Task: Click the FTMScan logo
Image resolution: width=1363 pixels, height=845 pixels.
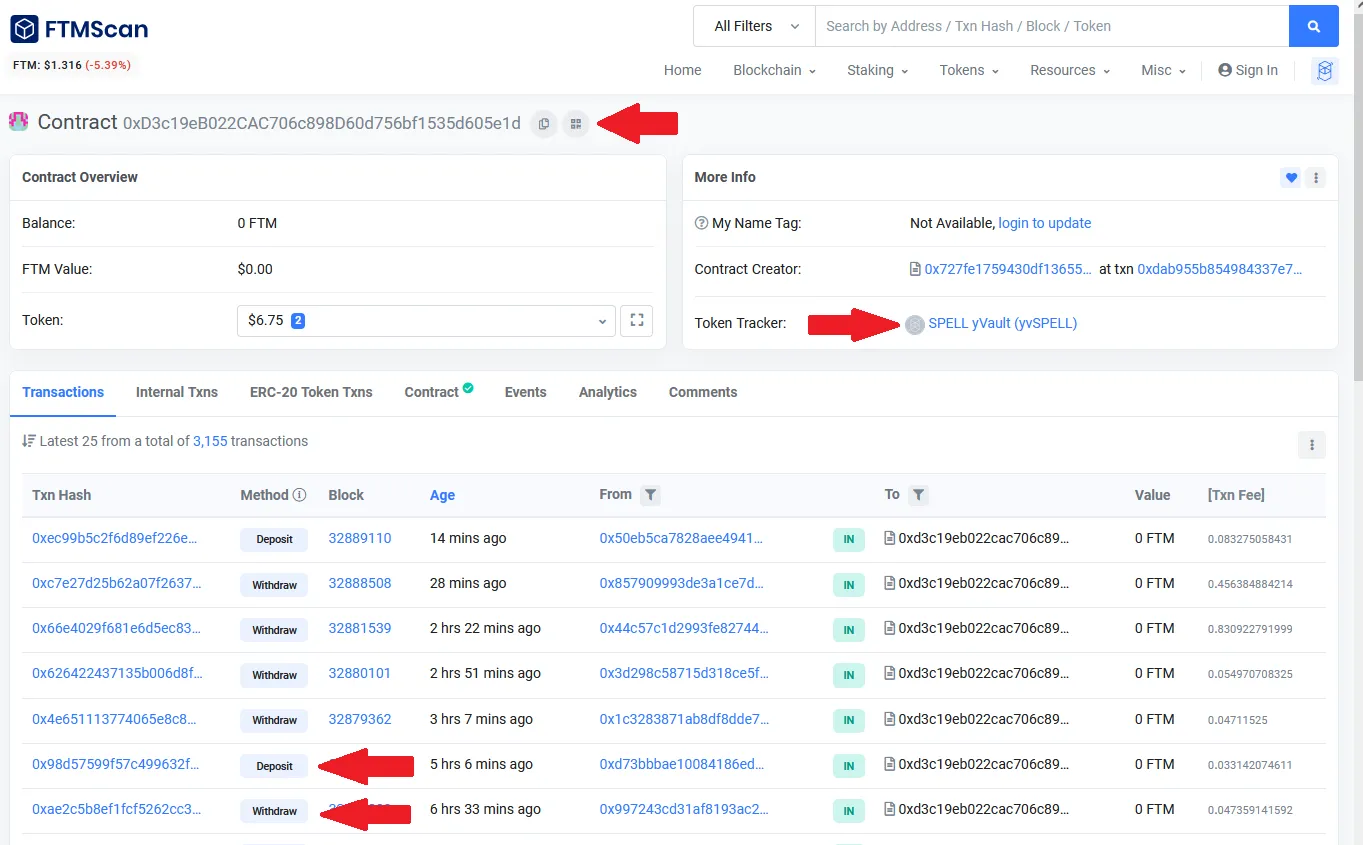Action: point(79,29)
